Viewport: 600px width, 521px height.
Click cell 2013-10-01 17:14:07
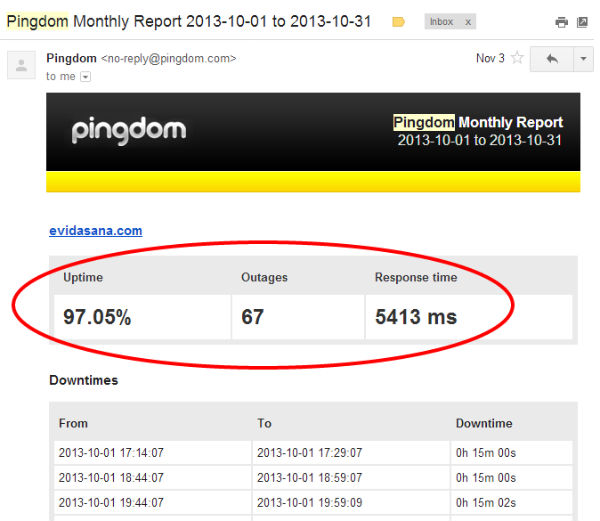[x=111, y=453]
